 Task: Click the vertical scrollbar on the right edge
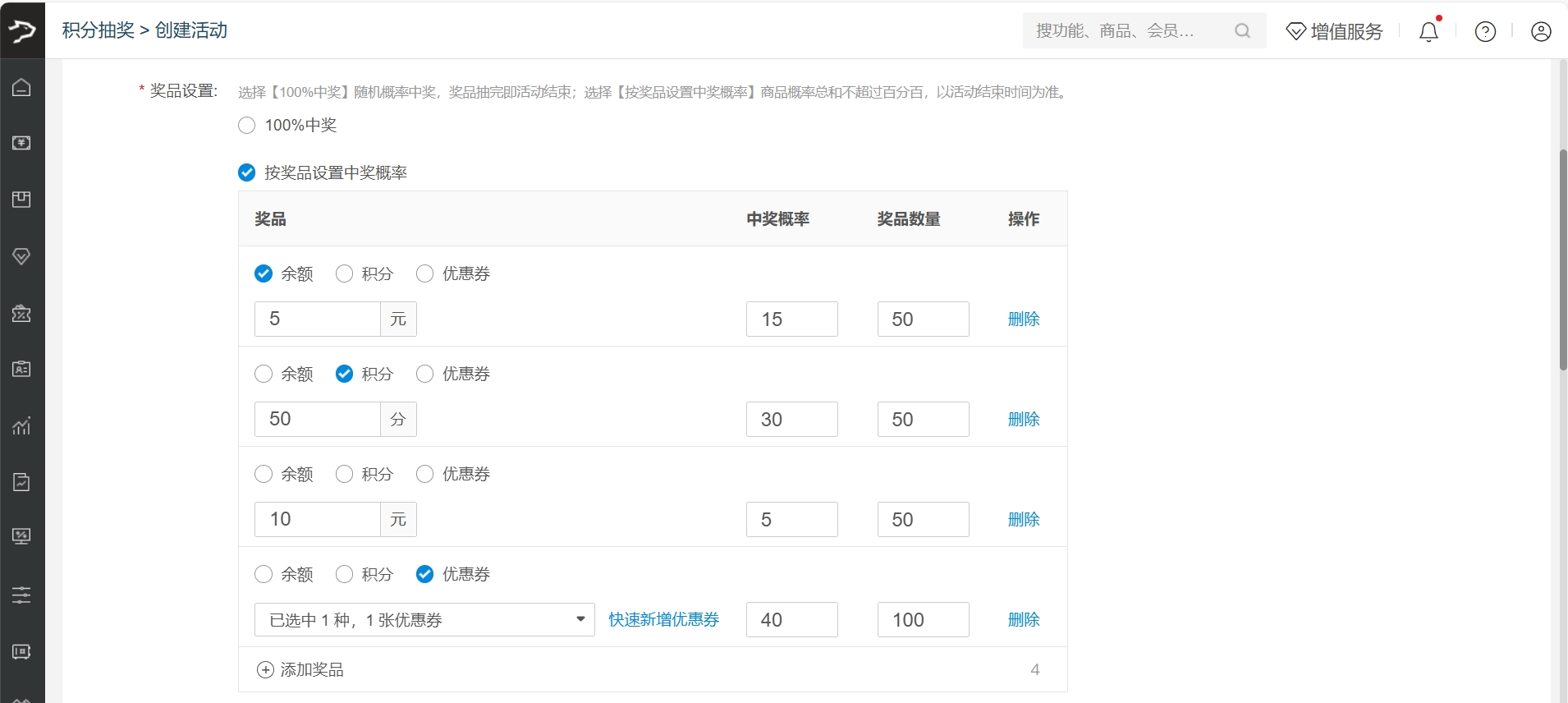click(x=1563, y=259)
